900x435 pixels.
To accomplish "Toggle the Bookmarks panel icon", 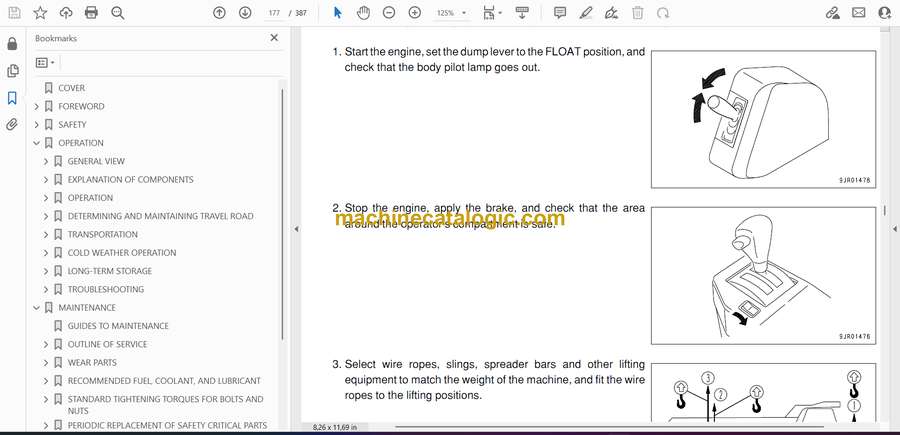I will 12,98.
